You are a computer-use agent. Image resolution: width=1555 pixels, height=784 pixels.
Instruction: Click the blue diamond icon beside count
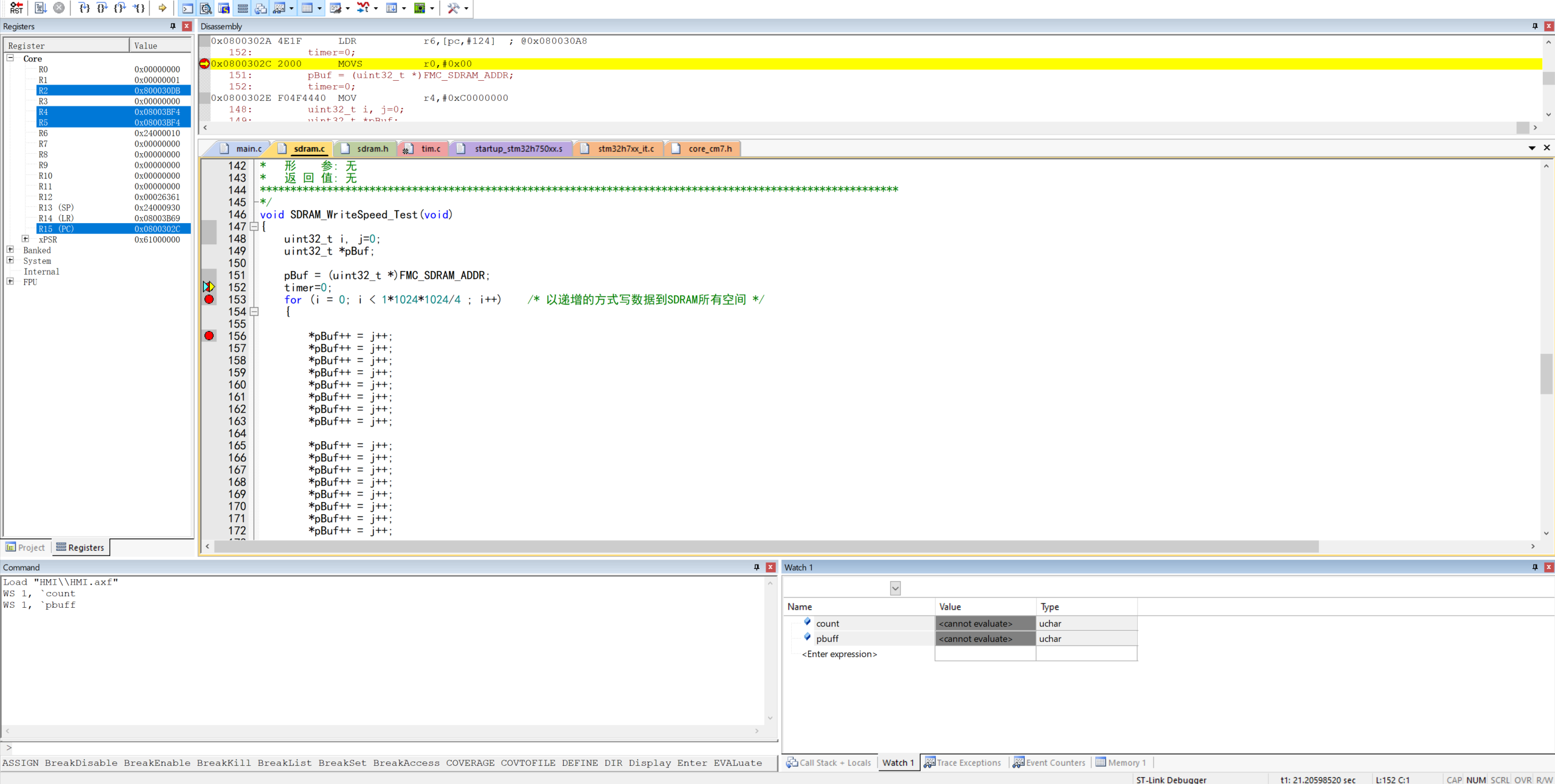(808, 622)
